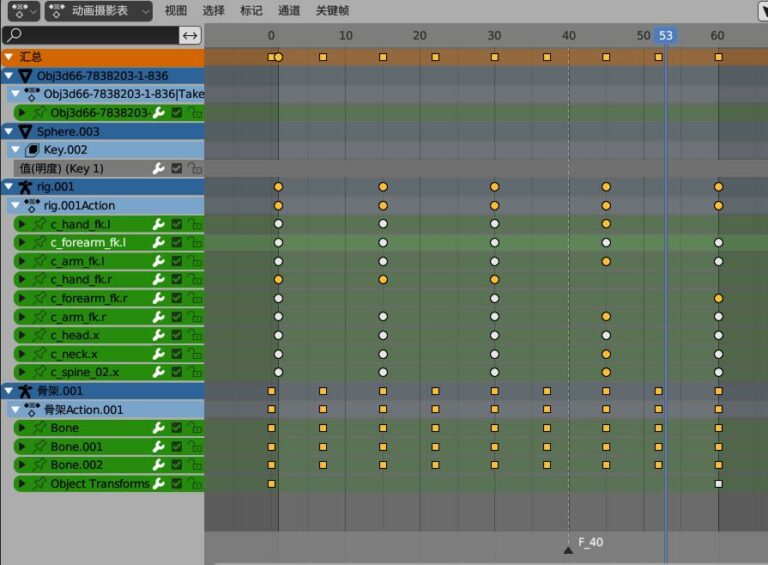Click the modifier wrench on Object Transforms
This screenshot has width=768, height=565.
pos(158,484)
